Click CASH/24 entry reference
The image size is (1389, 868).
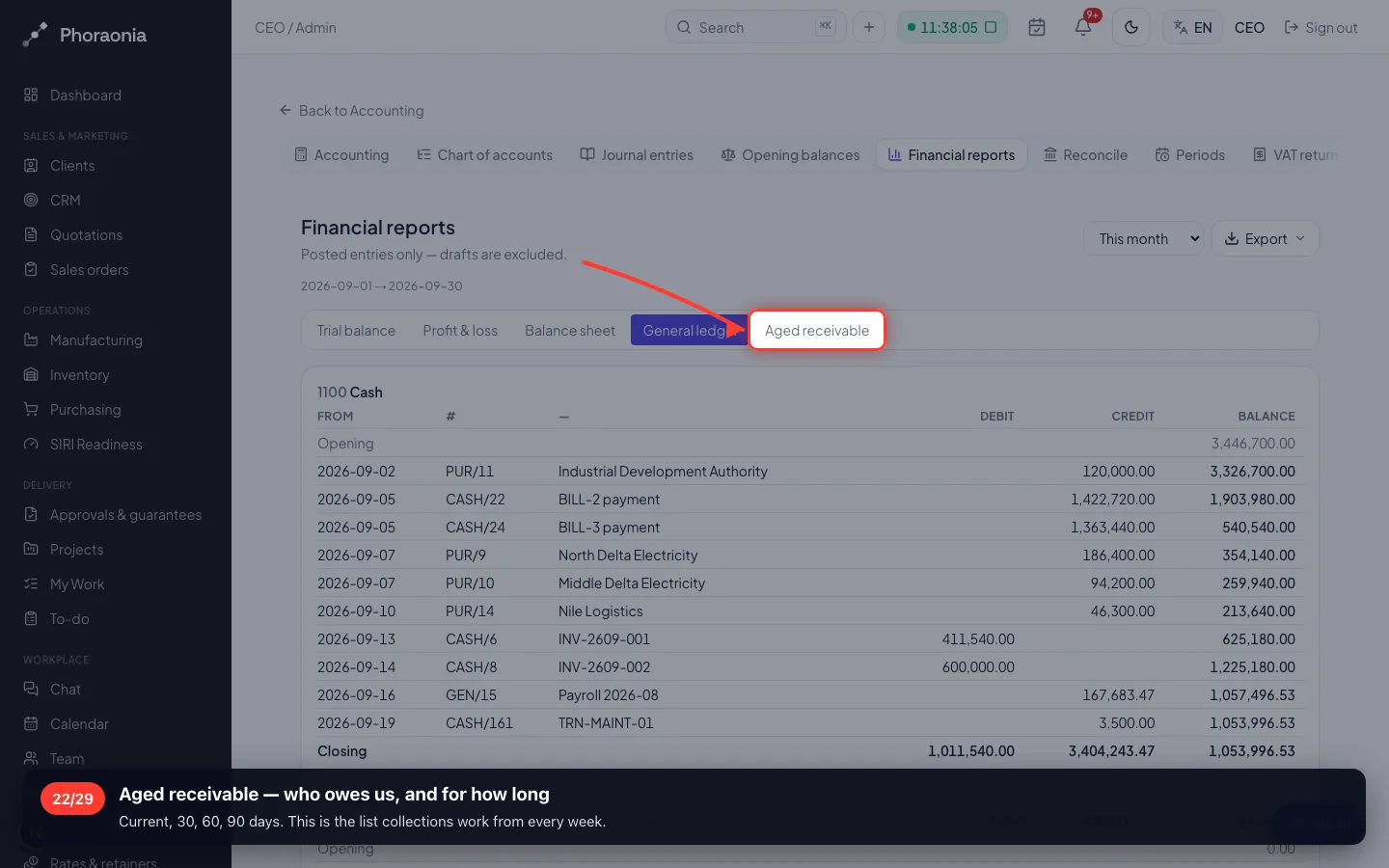(x=475, y=528)
